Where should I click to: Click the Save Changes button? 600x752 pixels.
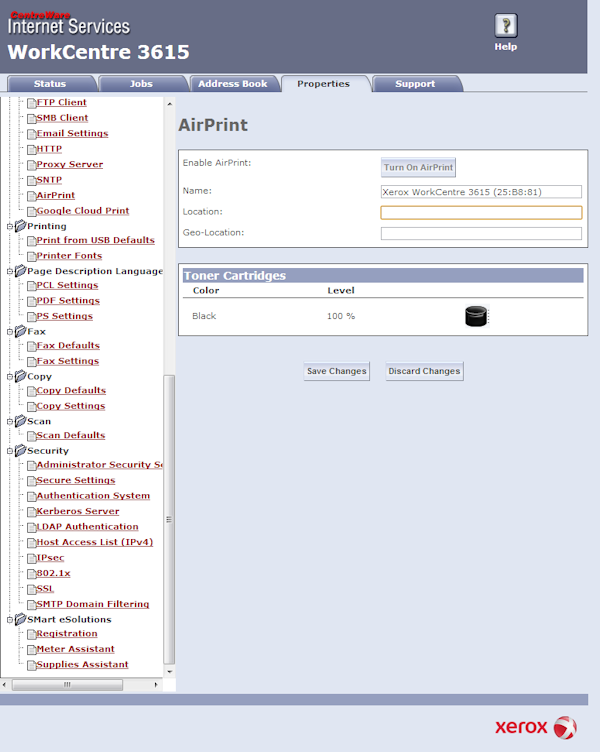coord(336,371)
